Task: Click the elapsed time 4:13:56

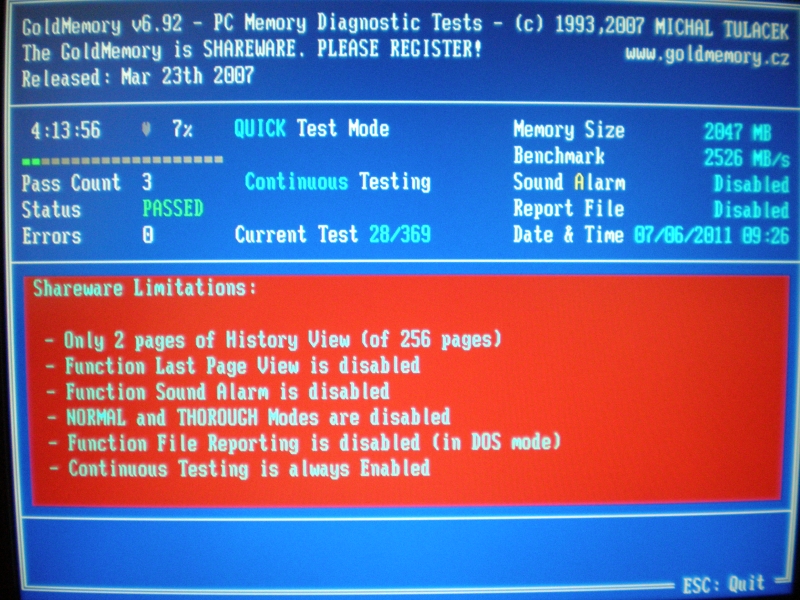Action: (65, 130)
